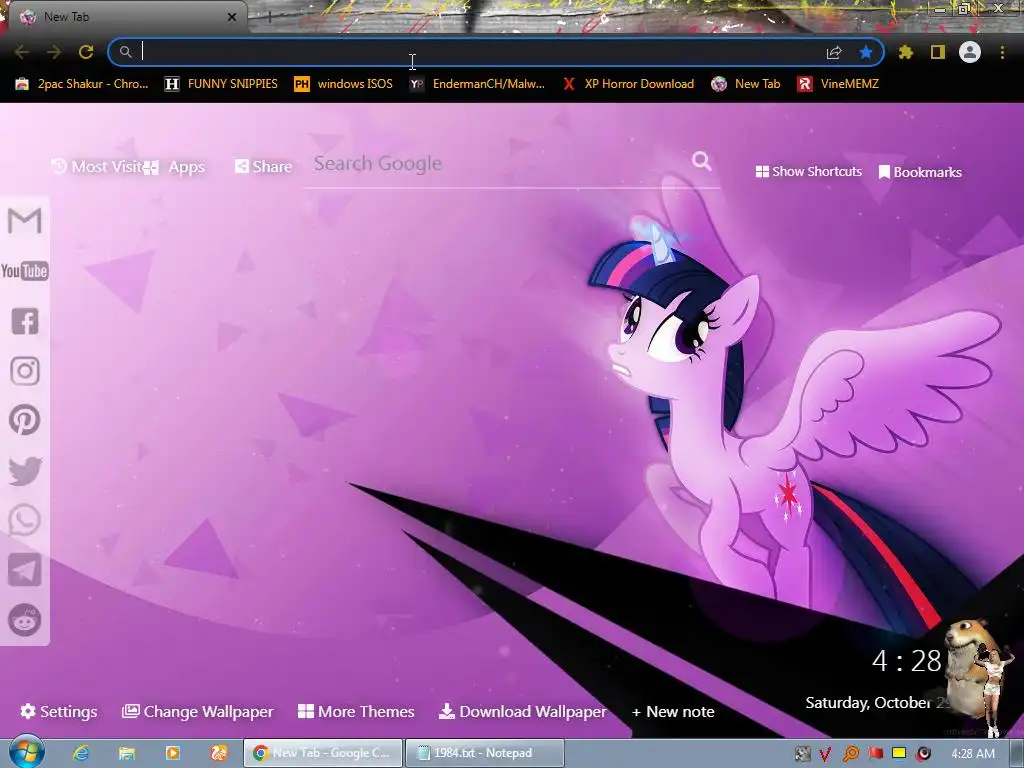Open Reddit shortcut in sidebar
Viewport: 1024px width, 768px height.
[x=25, y=620]
